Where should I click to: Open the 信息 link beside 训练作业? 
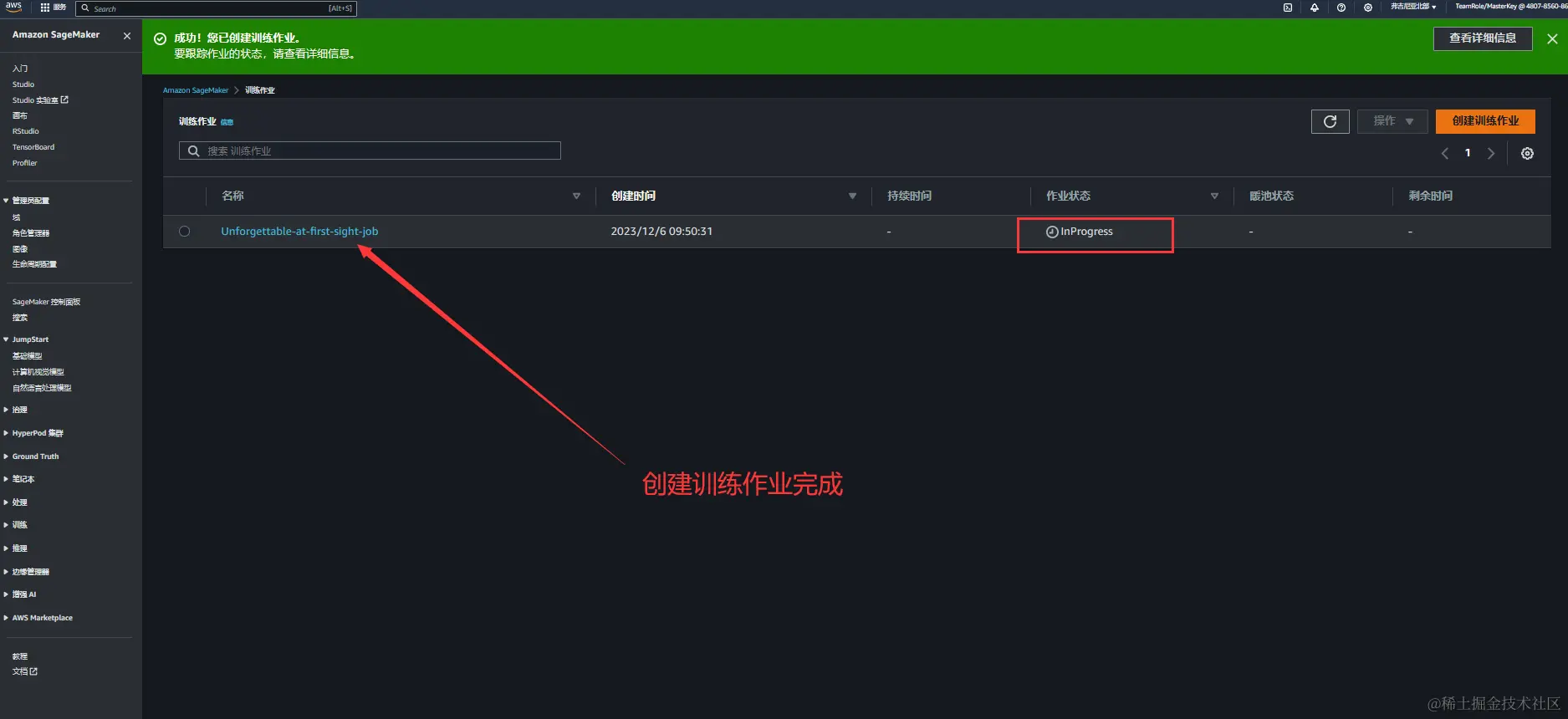[x=227, y=122]
